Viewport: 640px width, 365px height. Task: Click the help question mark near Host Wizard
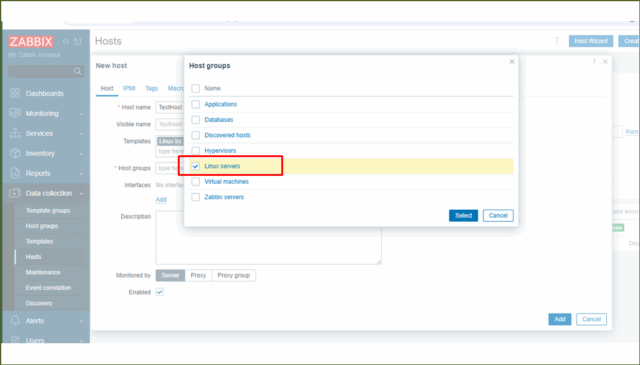point(556,41)
